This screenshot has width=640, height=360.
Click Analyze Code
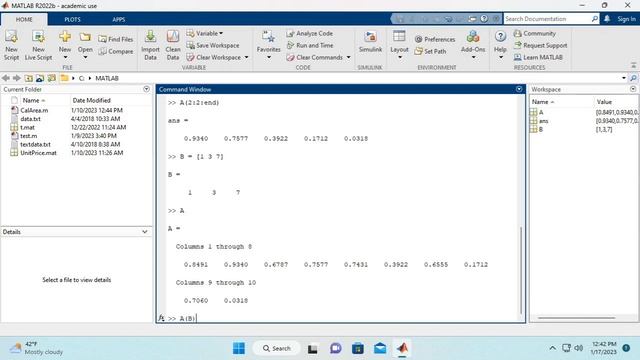(310, 33)
